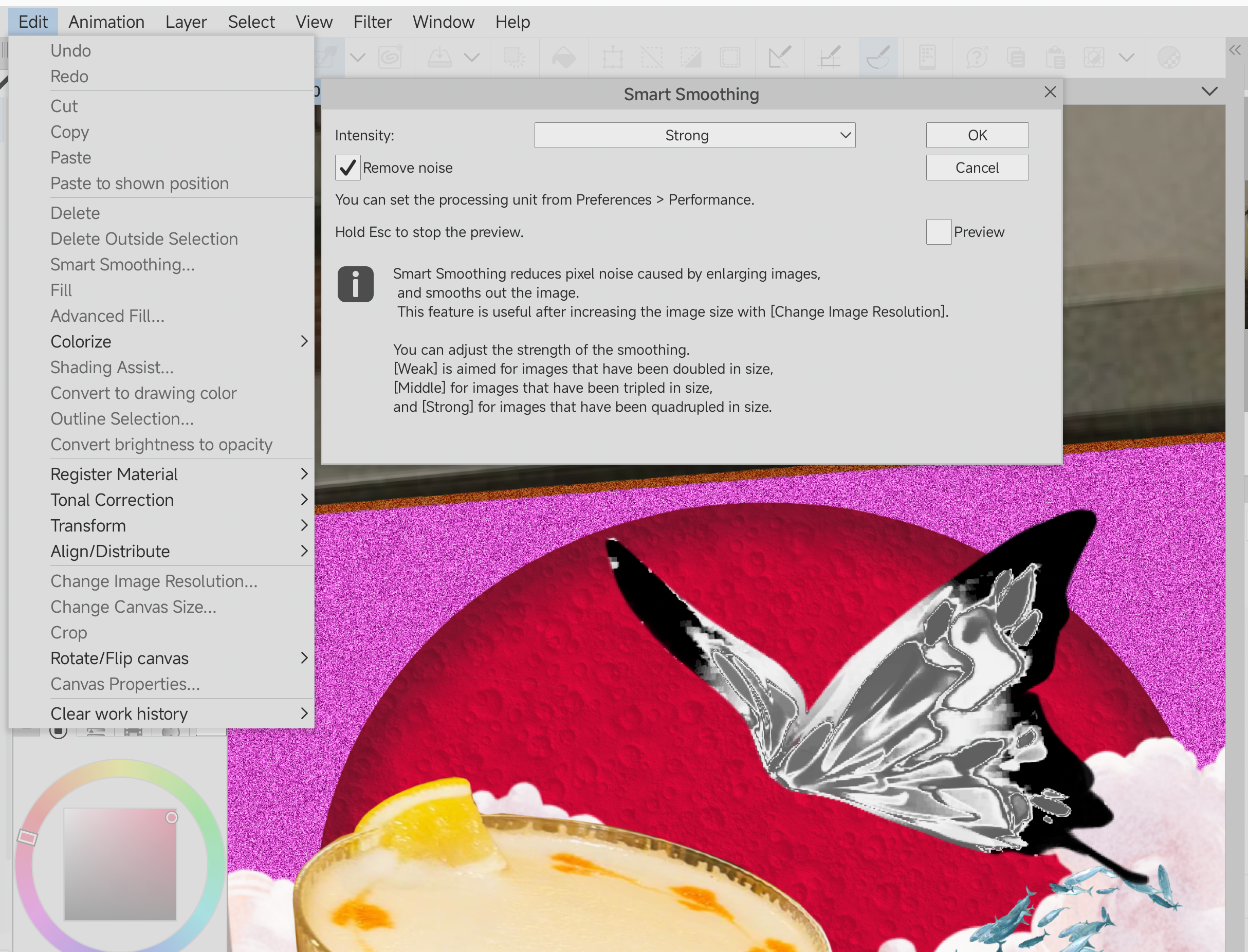Click the Scale/Rotate transform icon in command bar
Screen dimensions: 1248x952
coord(612,57)
